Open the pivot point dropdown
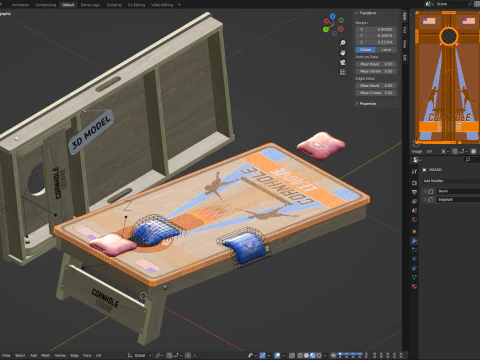 [x=159, y=355]
